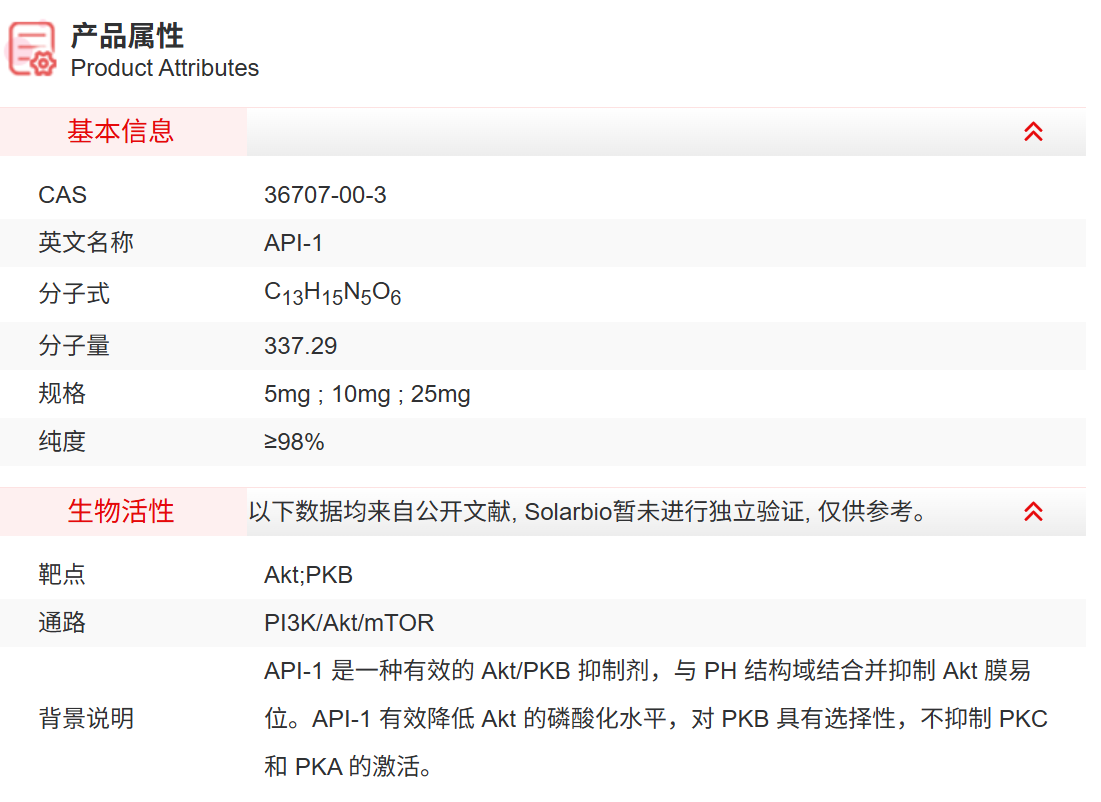Click the Solarbio disclaimer text
Screen dimensions: 1101x802
click(x=588, y=512)
